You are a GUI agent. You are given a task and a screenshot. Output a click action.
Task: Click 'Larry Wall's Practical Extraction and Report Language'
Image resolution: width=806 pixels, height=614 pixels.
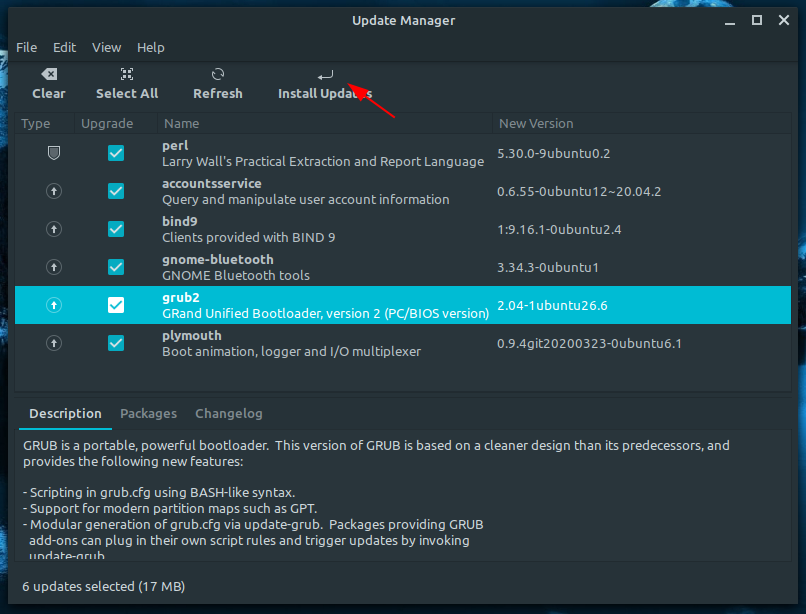point(323,161)
